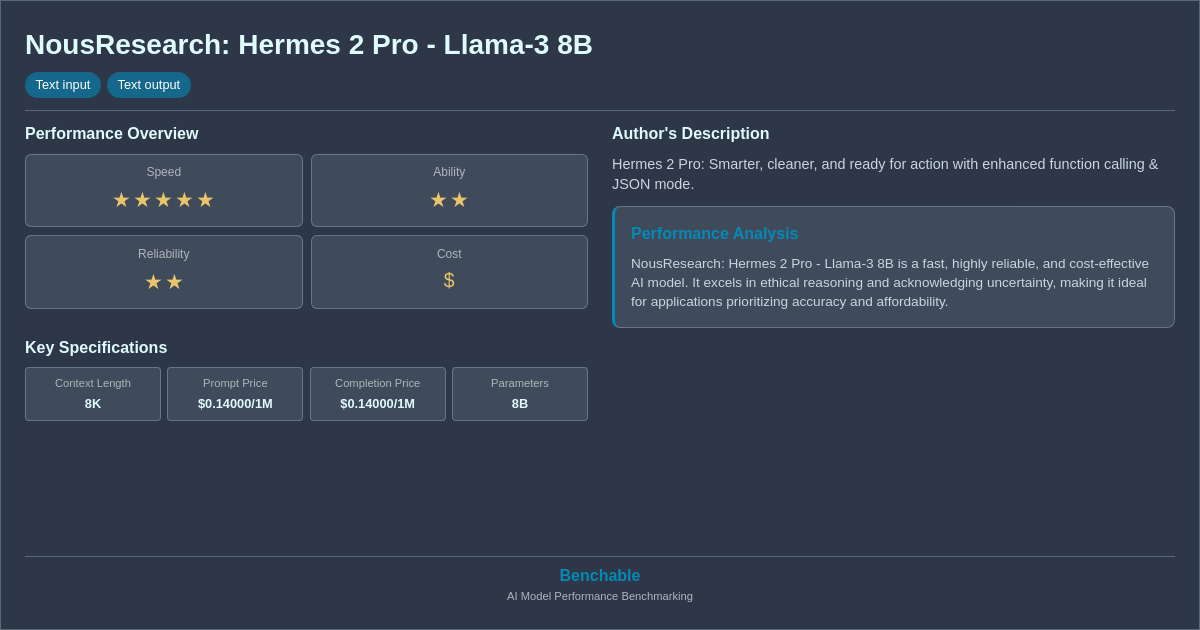Click the AI Model Performance Benchmarking tagline
Image resolution: width=1200 pixels, height=630 pixels.
coord(600,596)
